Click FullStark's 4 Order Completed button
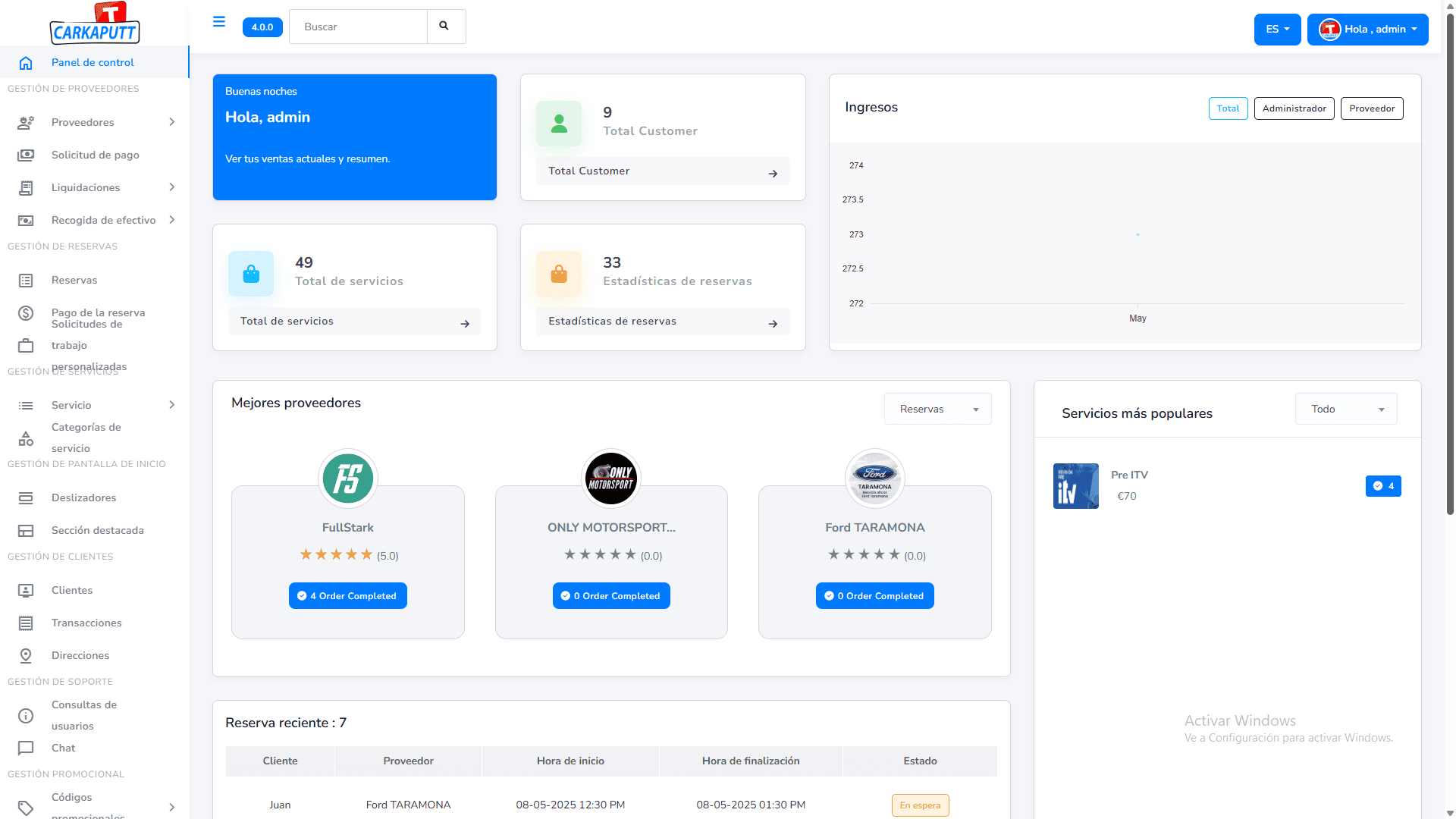 tap(348, 596)
